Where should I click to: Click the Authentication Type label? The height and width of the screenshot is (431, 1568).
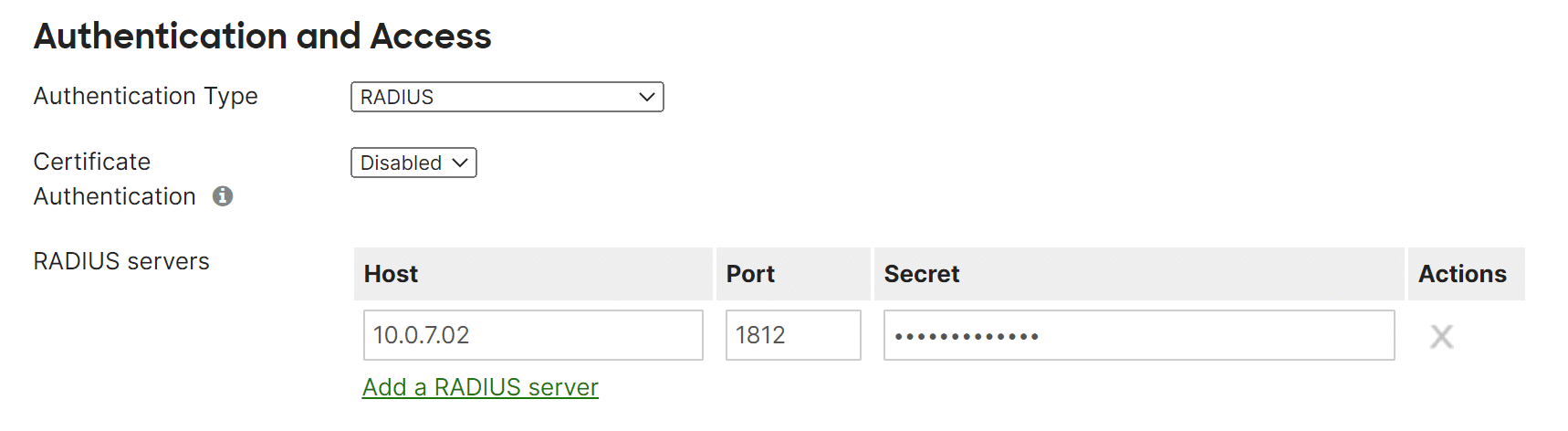(146, 96)
